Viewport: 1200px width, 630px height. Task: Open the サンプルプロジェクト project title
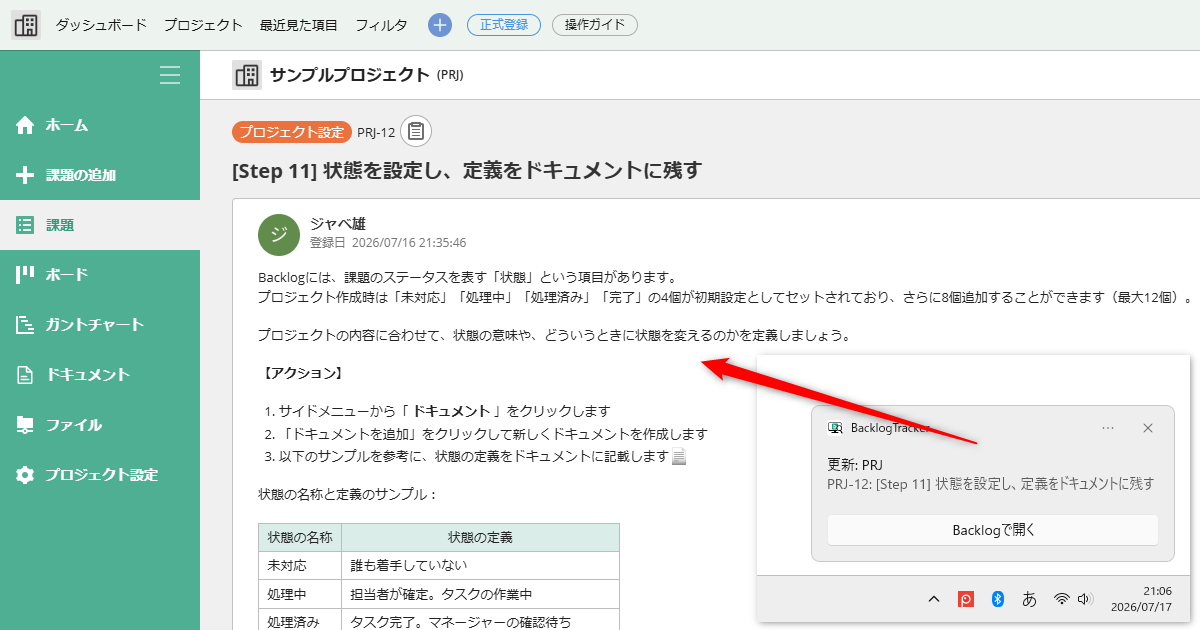pyautogui.click(x=350, y=75)
